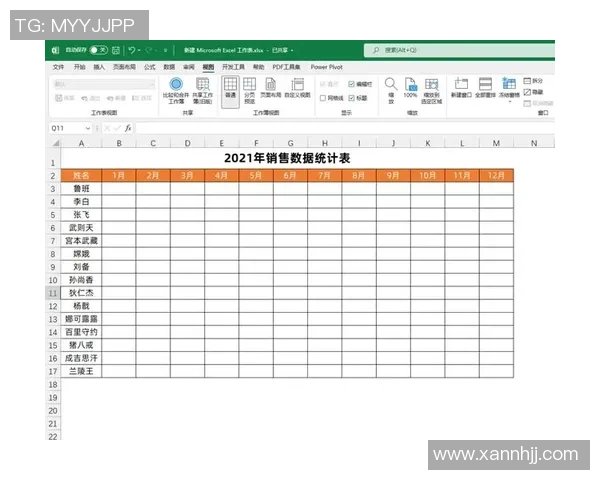Image resolution: width=600 pixels, height=480 pixels.
Task: Select the cell containing 成吉思汗
Action: (x=81, y=358)
